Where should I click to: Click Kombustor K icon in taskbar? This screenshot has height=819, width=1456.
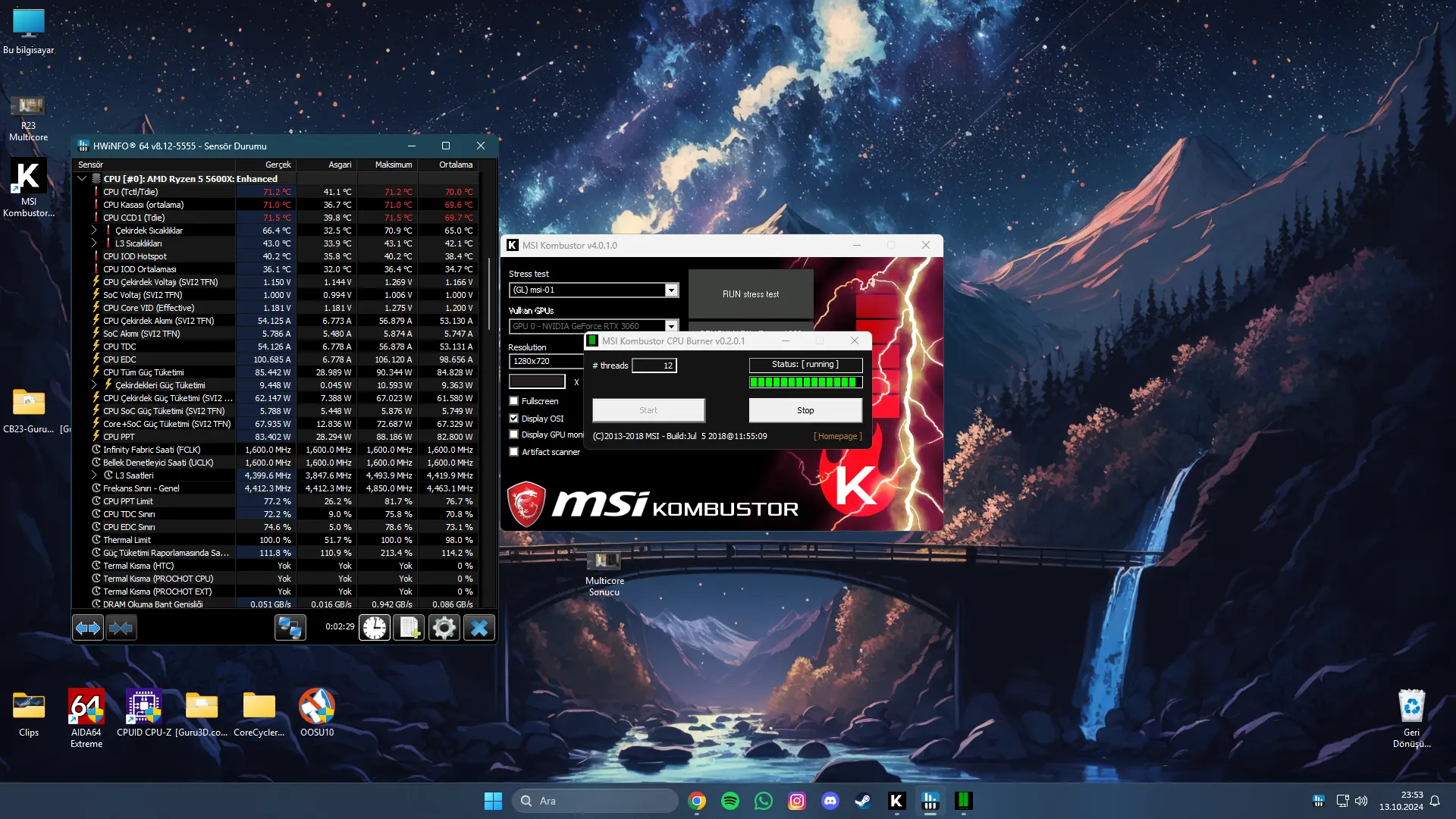tap(897, 801)
